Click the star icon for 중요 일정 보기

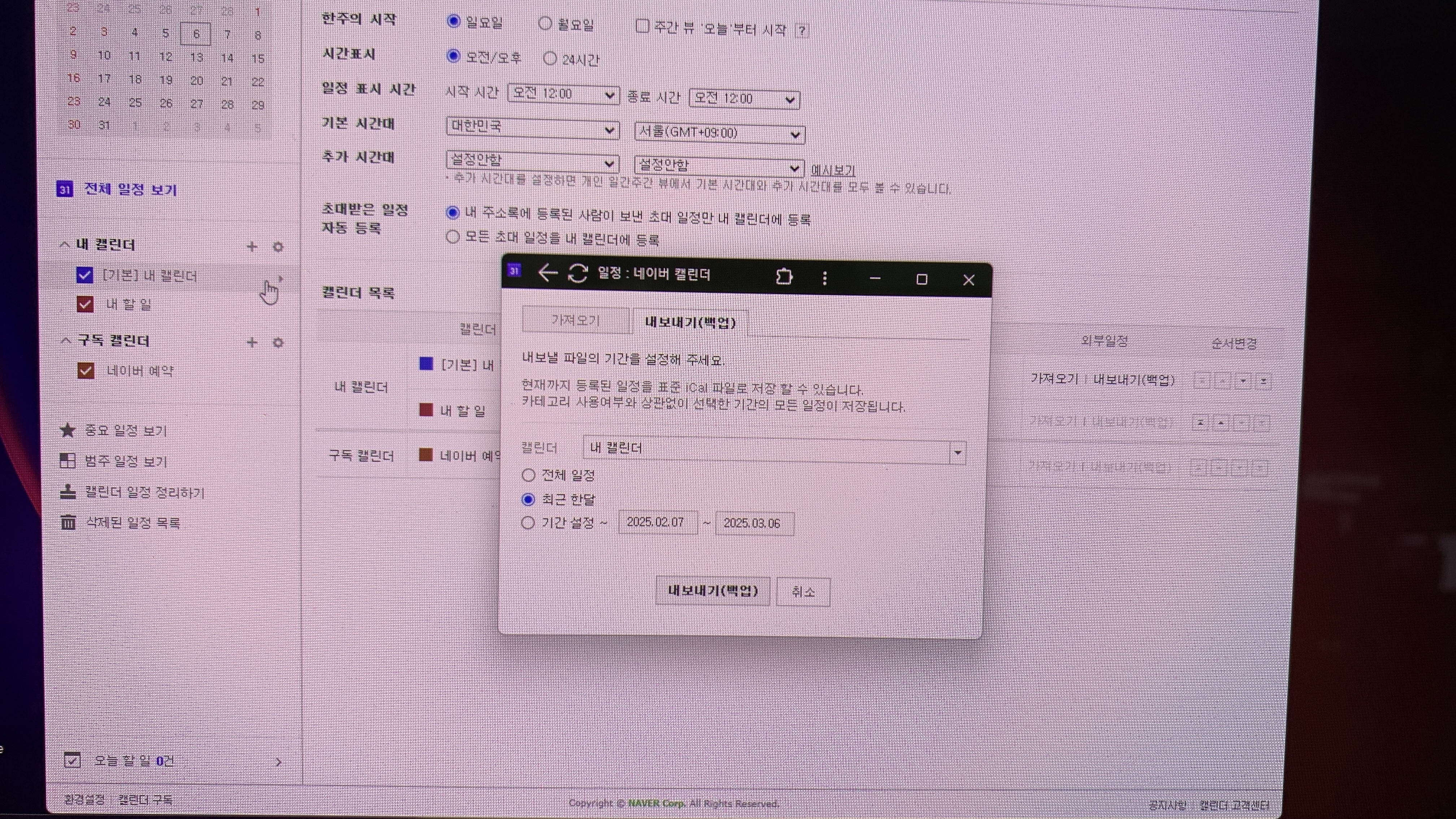click(68, 430)
